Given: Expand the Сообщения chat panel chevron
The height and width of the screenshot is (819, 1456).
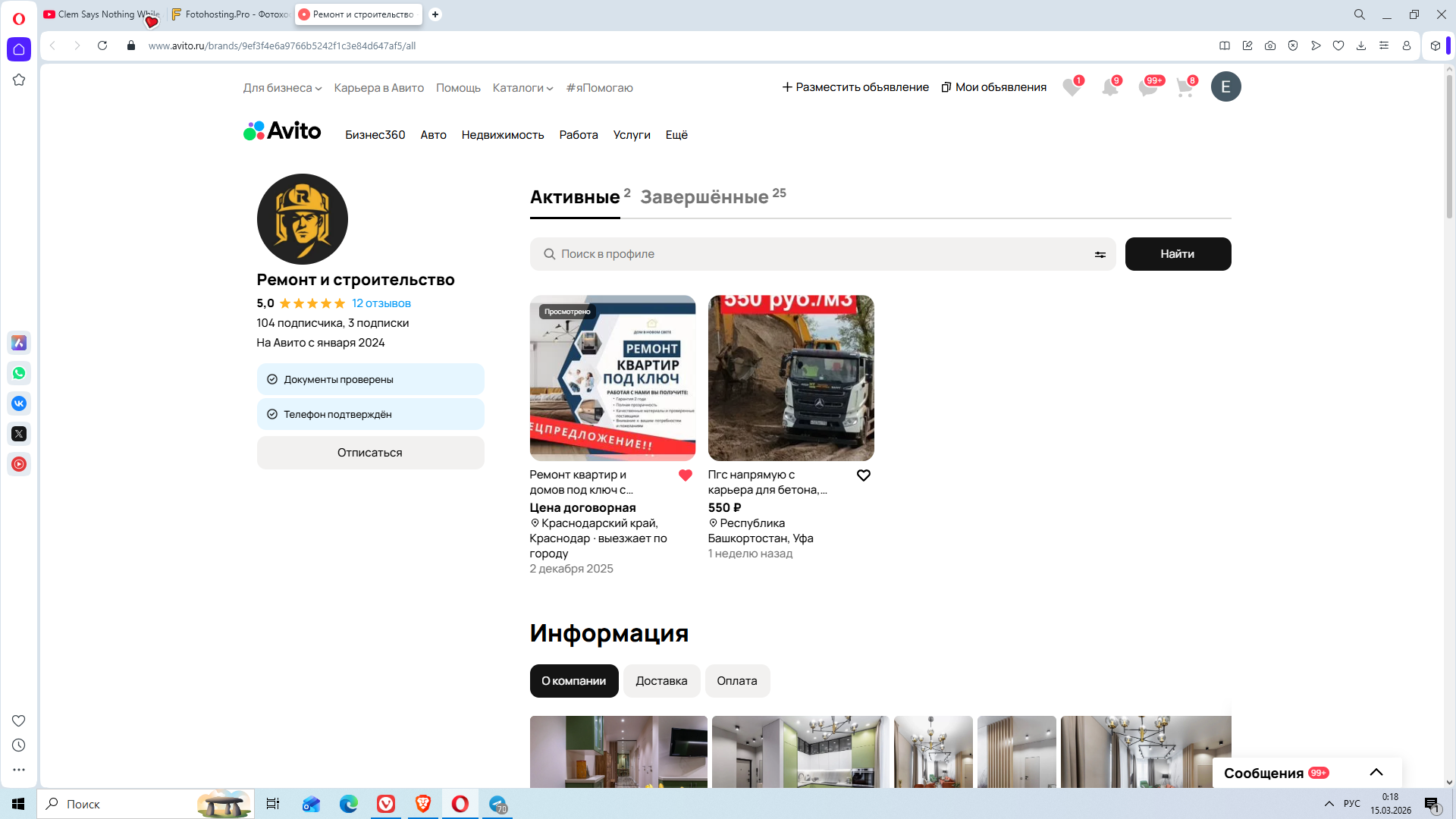Looking at the screenshot, I should [1376, 773].
